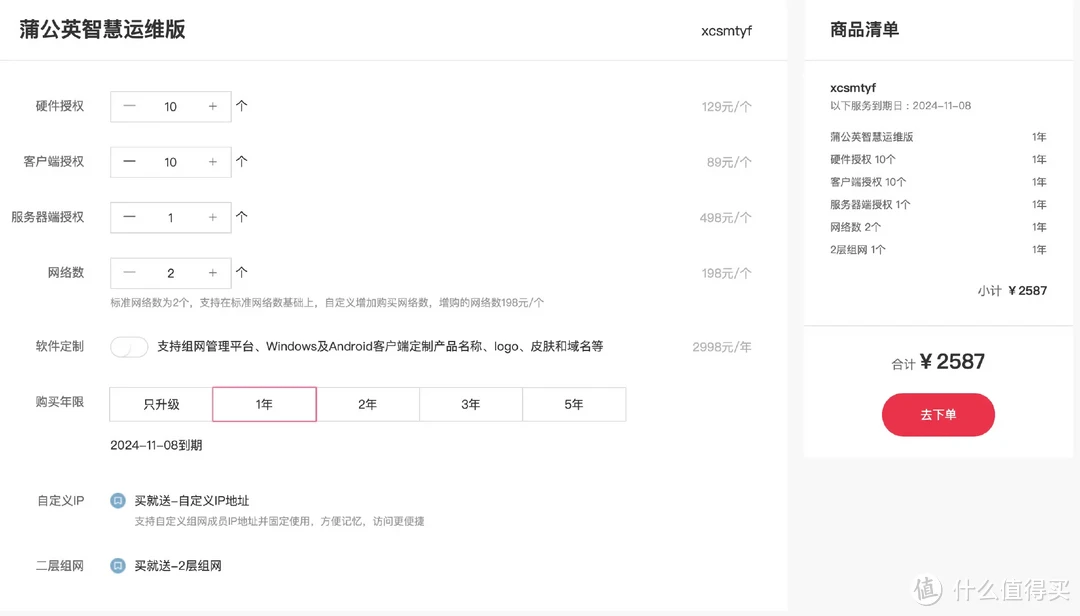
Task: Increase 服务器端授权 quantity with plus button
Action: click(x=212, y=217)
